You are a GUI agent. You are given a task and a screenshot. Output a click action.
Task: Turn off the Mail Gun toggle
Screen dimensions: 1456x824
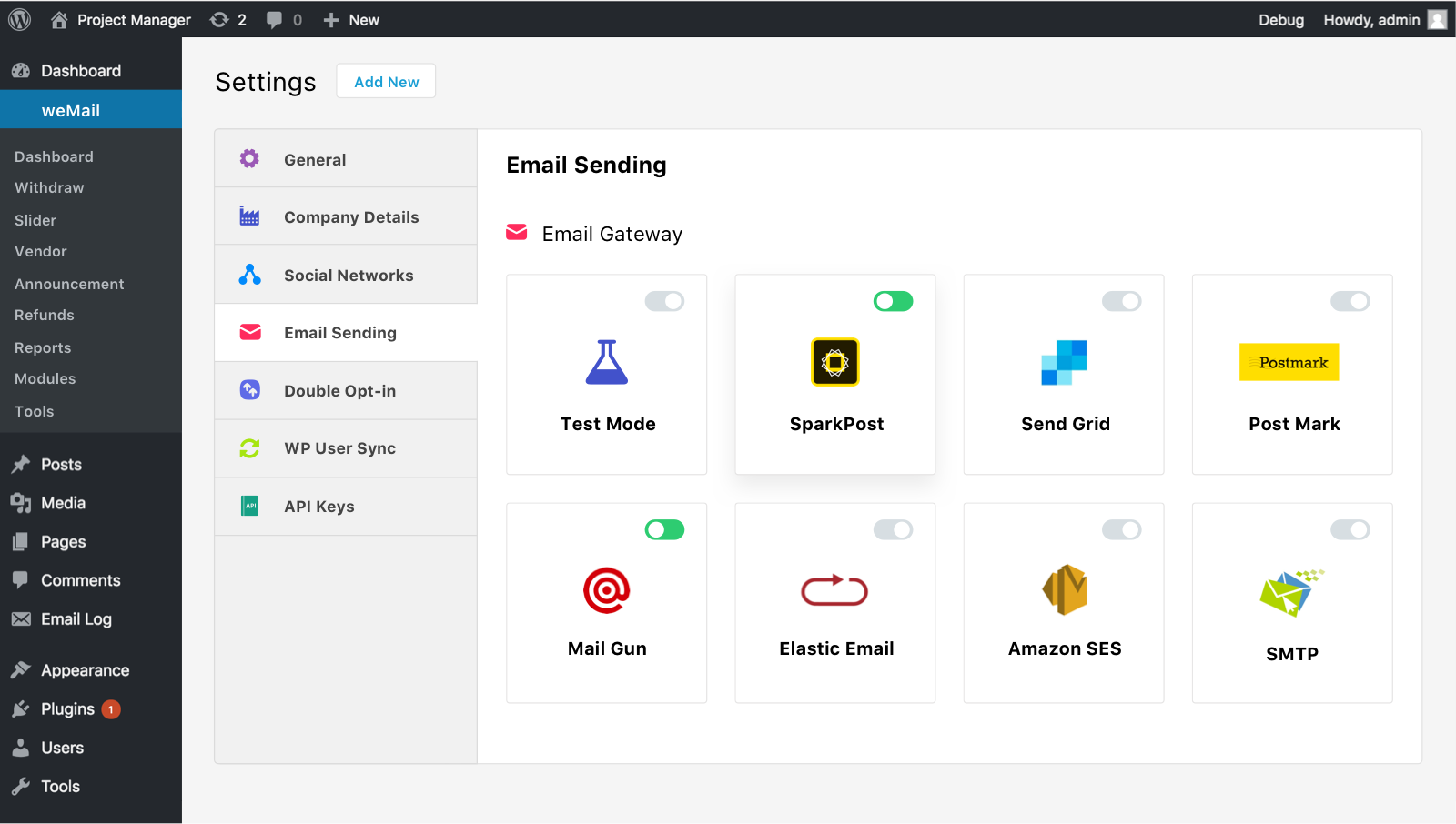pyautogui.click(x=664, y=529)
